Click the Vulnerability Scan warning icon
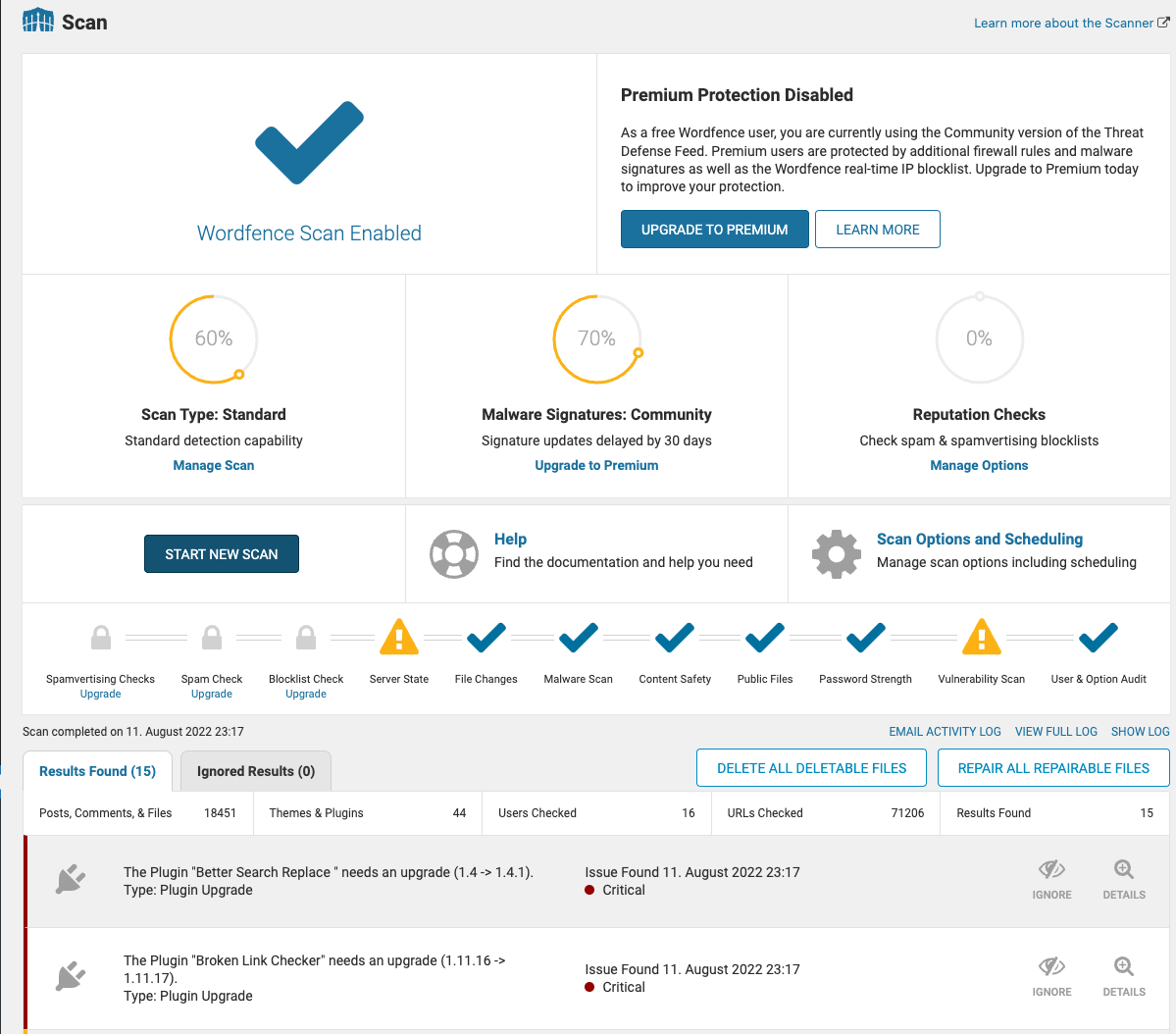 (981, 638)
